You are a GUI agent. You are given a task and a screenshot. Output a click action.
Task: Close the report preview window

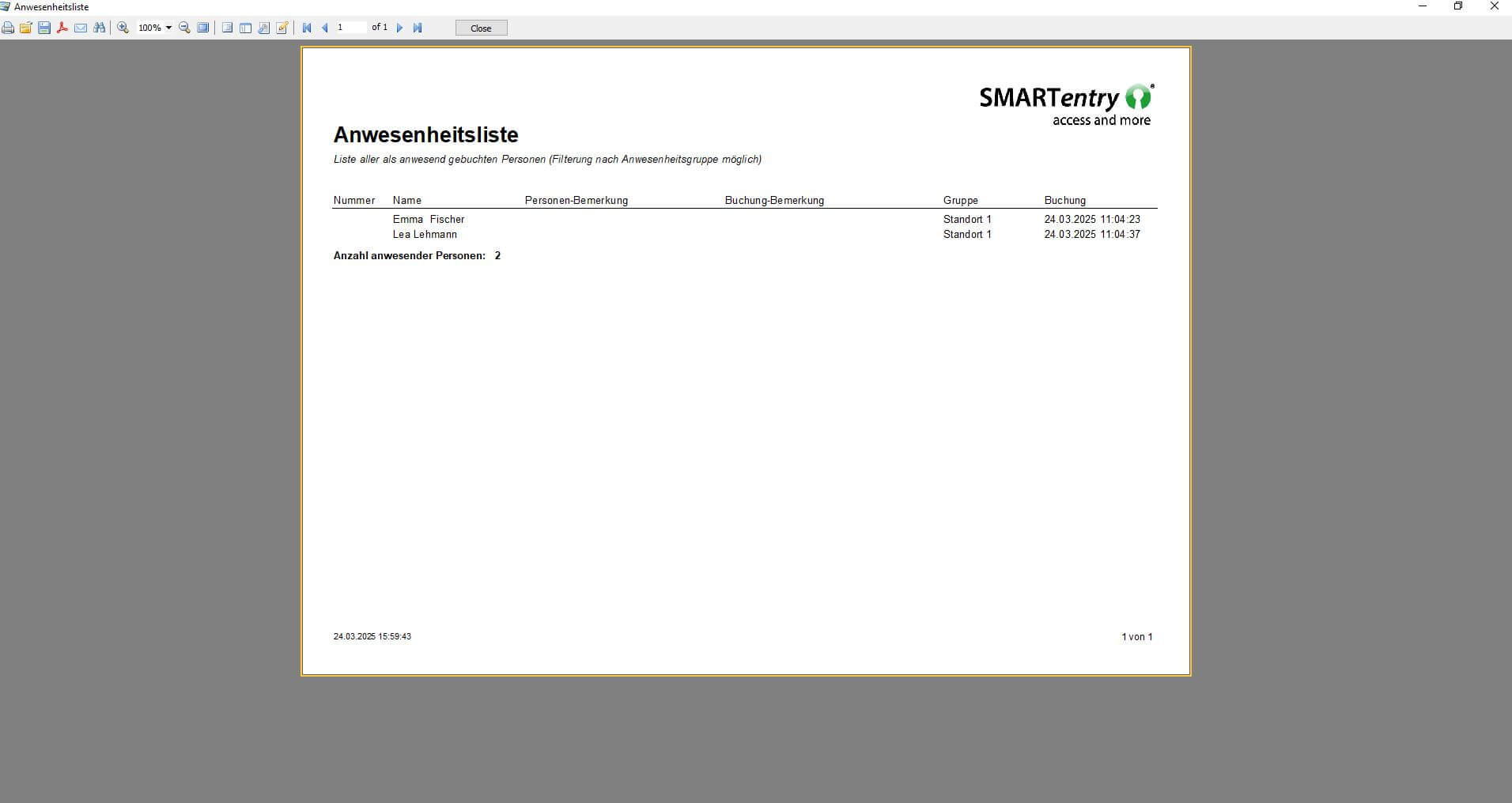481,28
